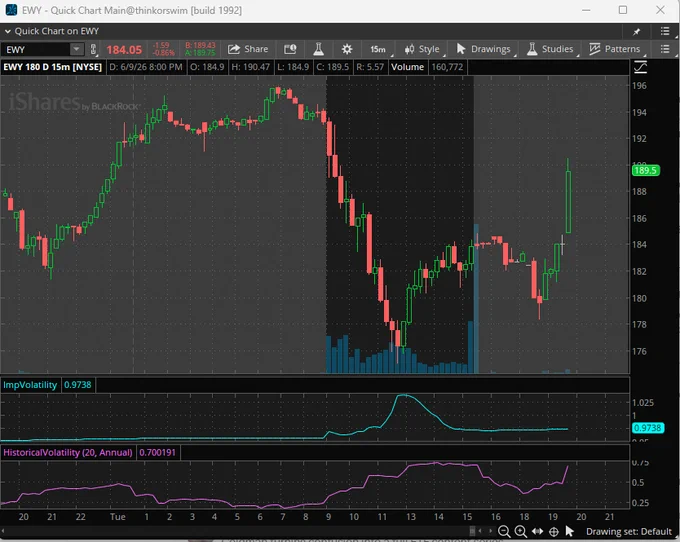Click the low value L: 184.9
Viewport: 680px width, 542px height.
pyautogui.click(x=293, y=67)
